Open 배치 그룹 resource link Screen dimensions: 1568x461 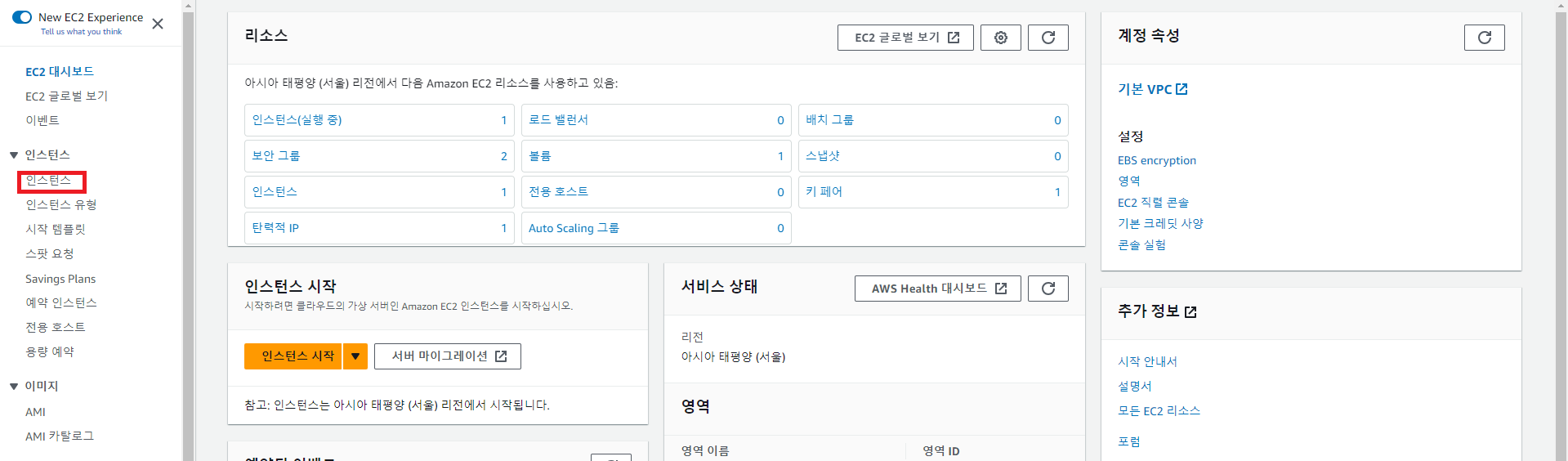(829, 119)
